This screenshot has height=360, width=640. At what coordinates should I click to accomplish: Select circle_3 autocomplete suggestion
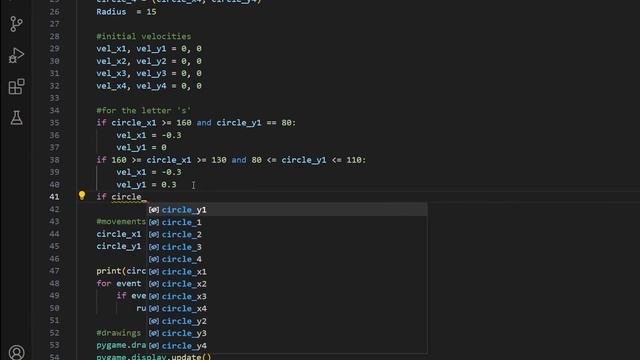[287, 247]
